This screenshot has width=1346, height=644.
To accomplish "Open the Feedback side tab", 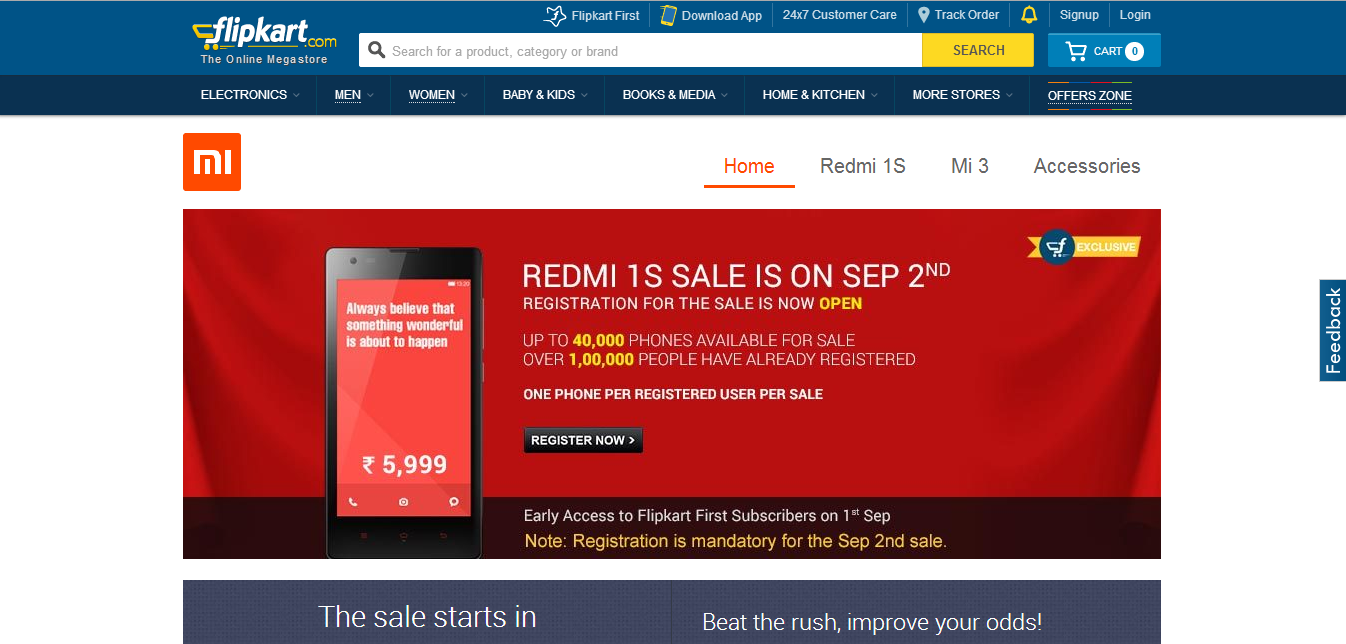I will point(1333,330).
